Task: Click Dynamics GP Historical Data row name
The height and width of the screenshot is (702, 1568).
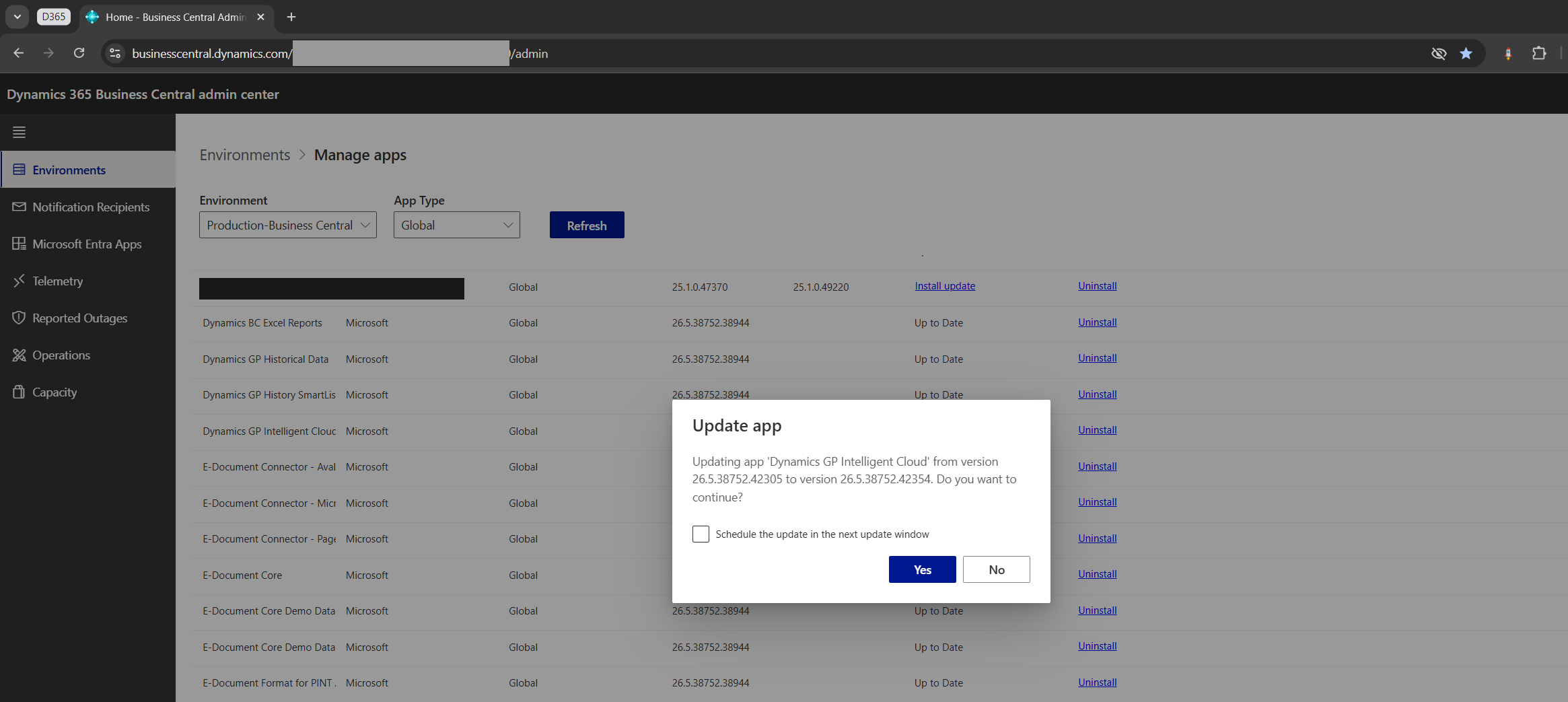Action: (266, 359)
